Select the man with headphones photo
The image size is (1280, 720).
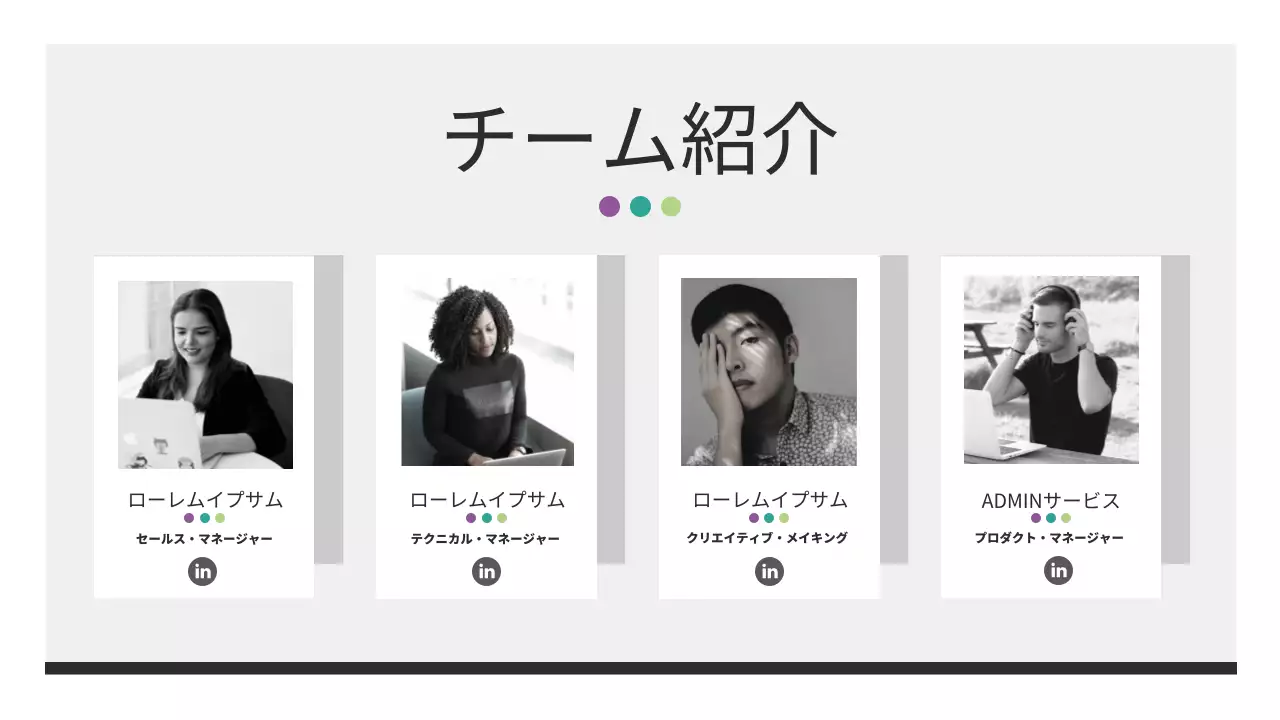pos(1051,370)
